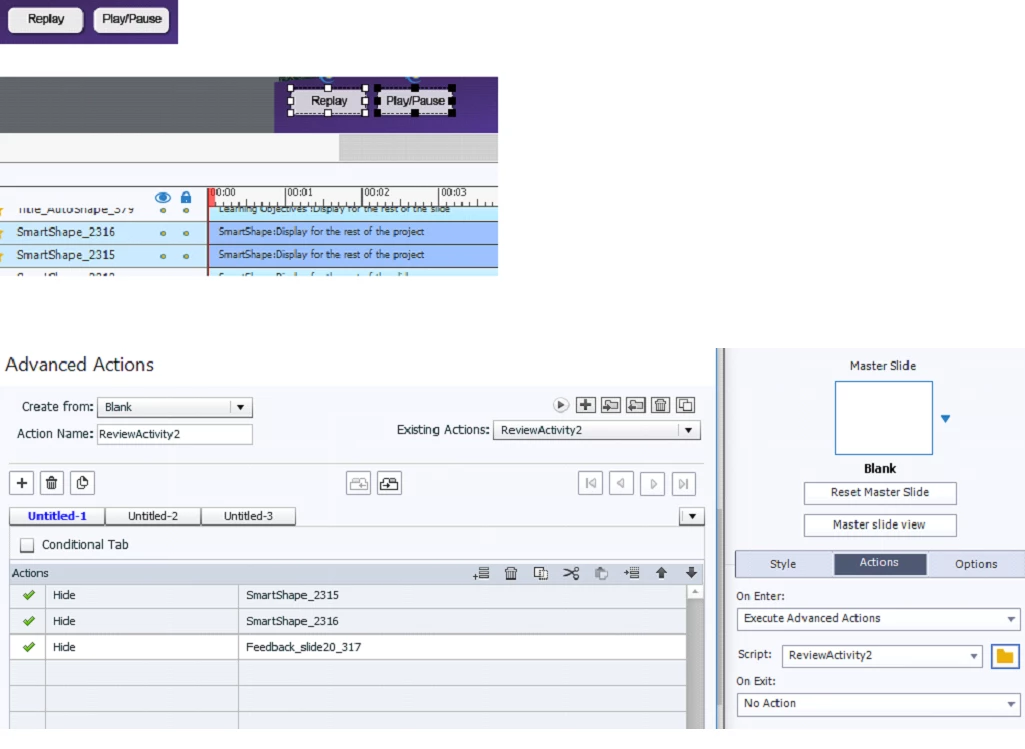Add a decision tab with plus button

pos(22,483)
